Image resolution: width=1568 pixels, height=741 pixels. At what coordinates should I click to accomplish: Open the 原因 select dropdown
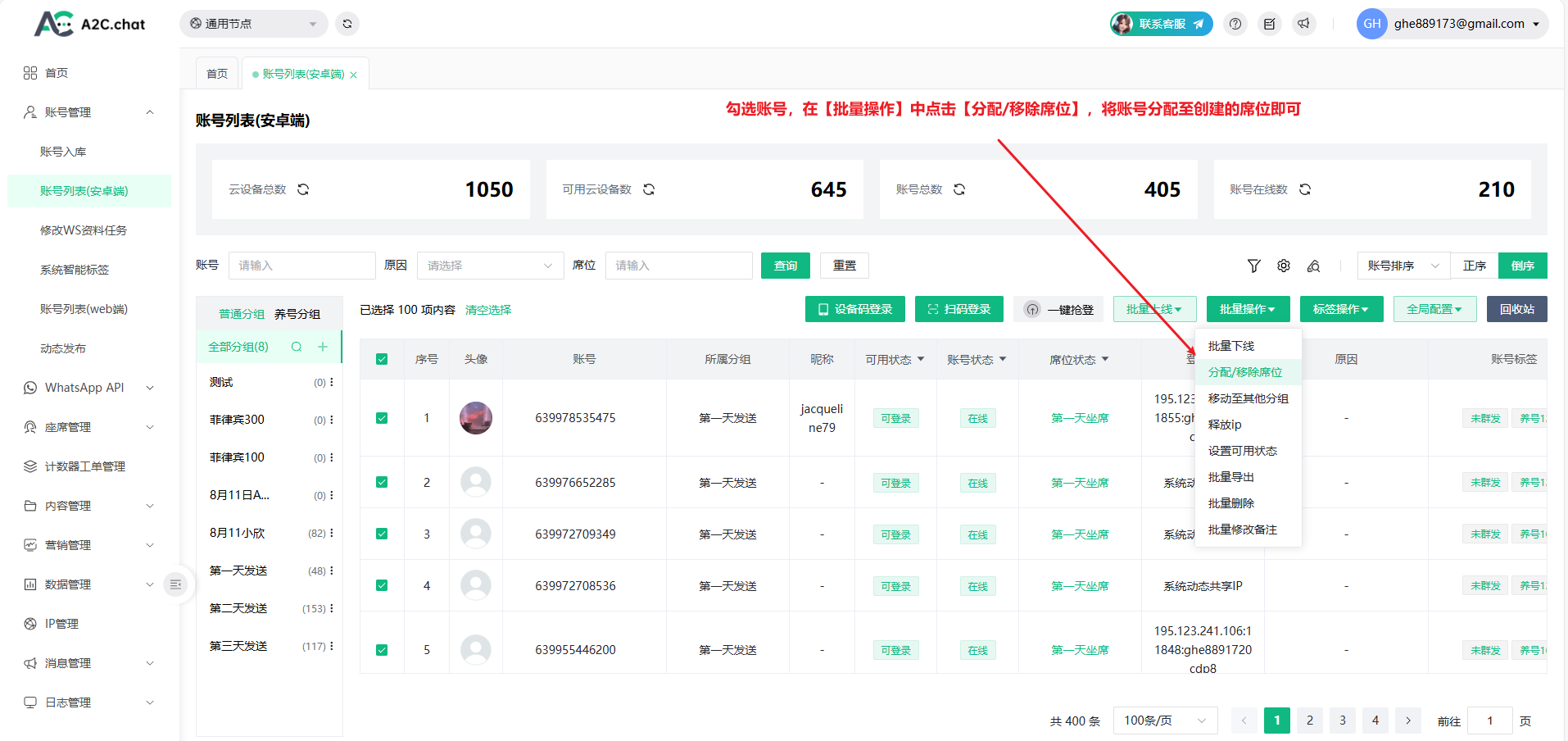click(490, 266)
